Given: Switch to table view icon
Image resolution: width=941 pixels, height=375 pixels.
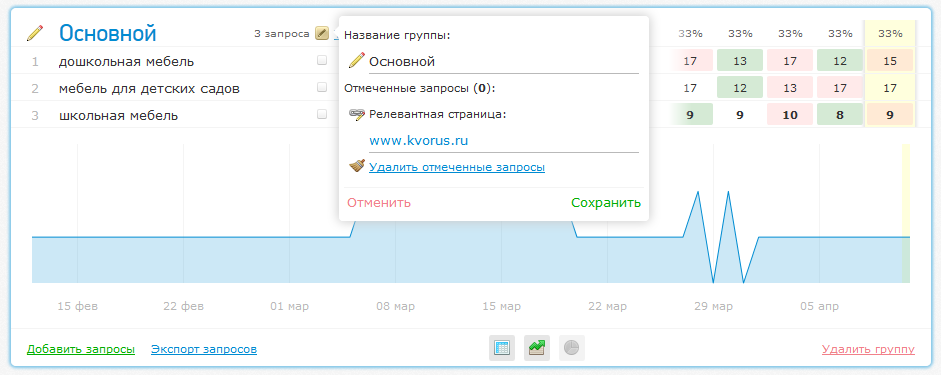Looking at the screenshot, I should tap(502, 348).
